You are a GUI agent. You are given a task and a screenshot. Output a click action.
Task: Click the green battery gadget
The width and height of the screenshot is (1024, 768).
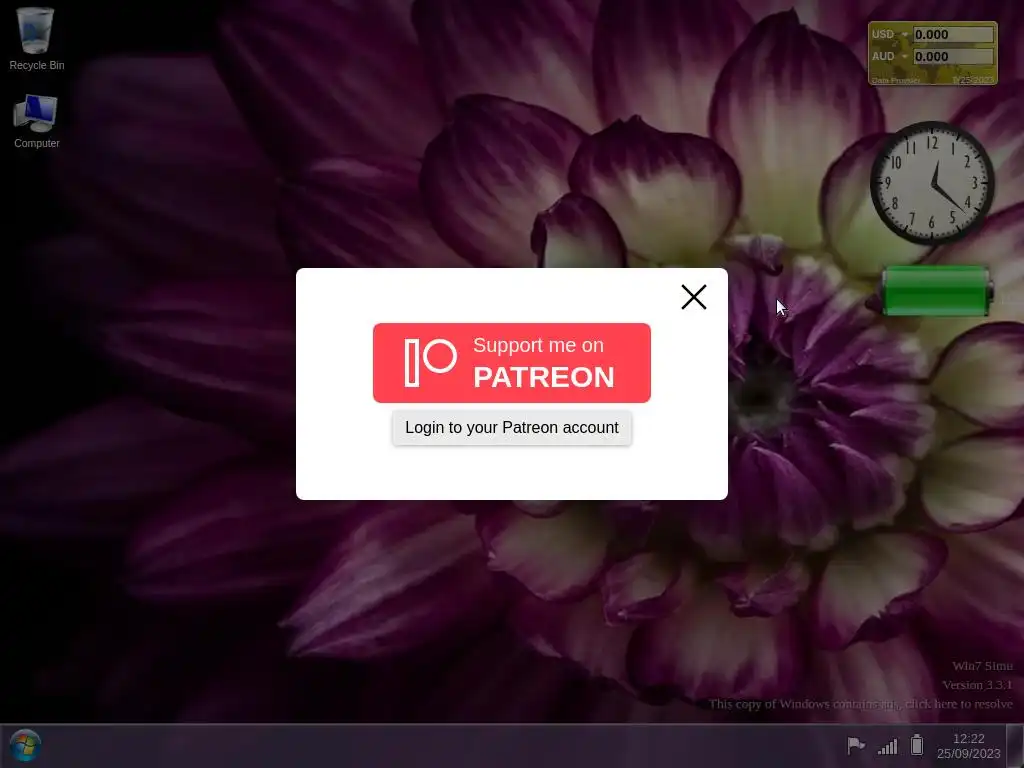tap(937, 291)
